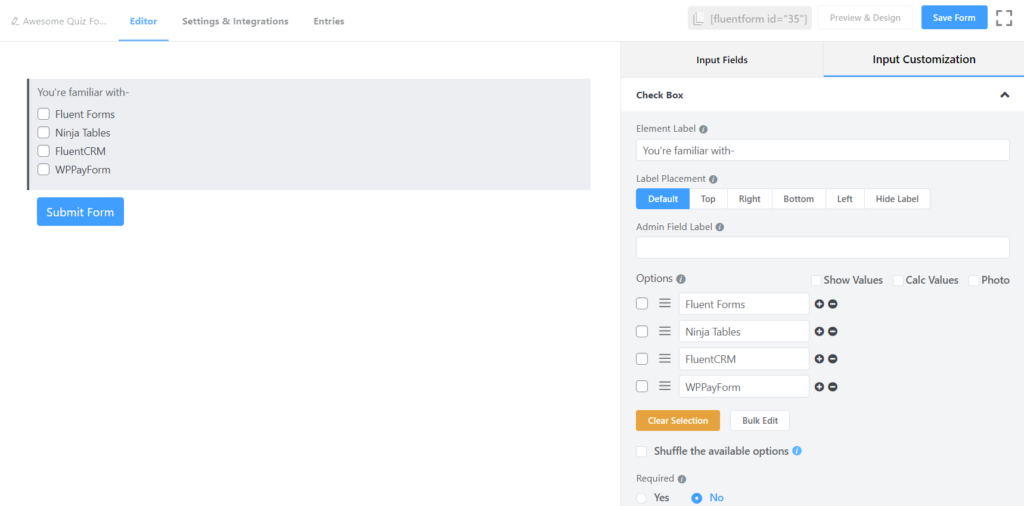Image resolution: width=1024 pixels, height=506 pixels.
Task: Click the Awesome Quiz Form title
Action: pyautogui.click(x=64, y=21)
